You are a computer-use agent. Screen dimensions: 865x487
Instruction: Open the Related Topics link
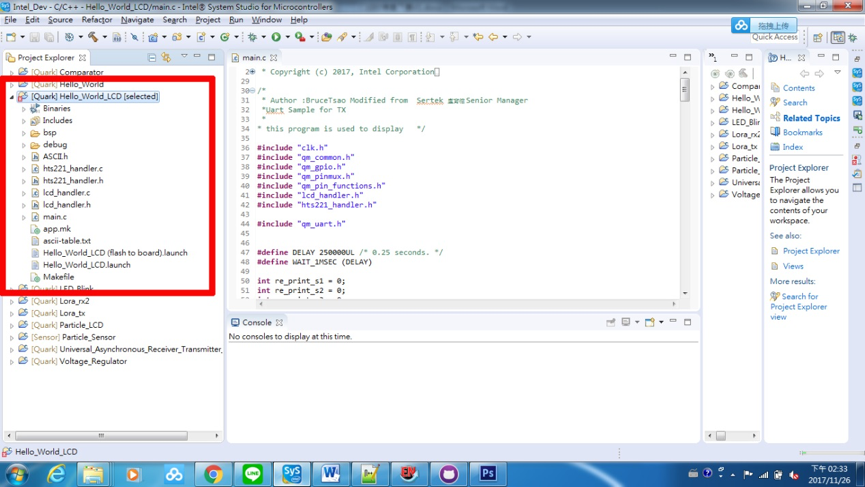tap(811, 118)
